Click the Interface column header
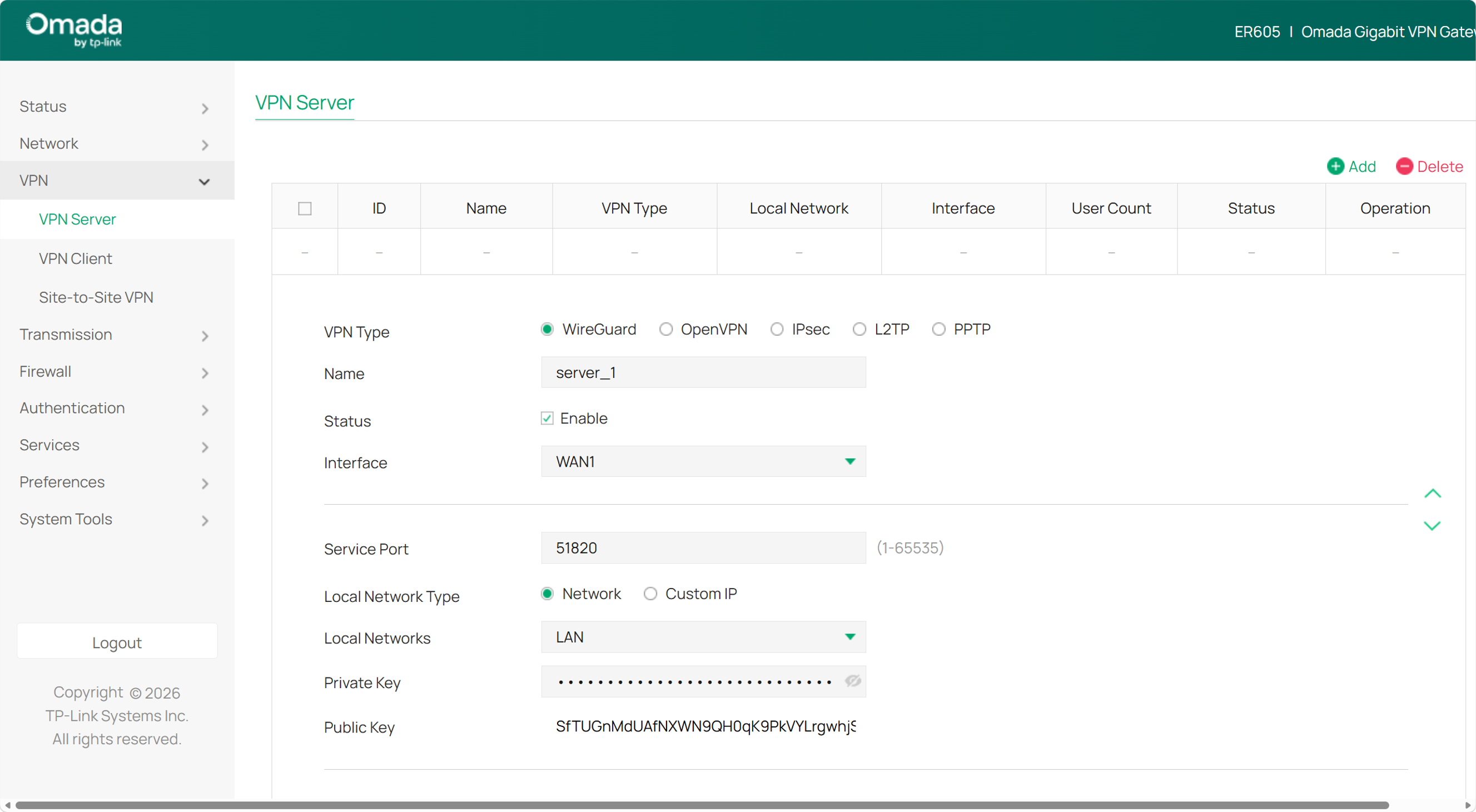 coord(963,208)
